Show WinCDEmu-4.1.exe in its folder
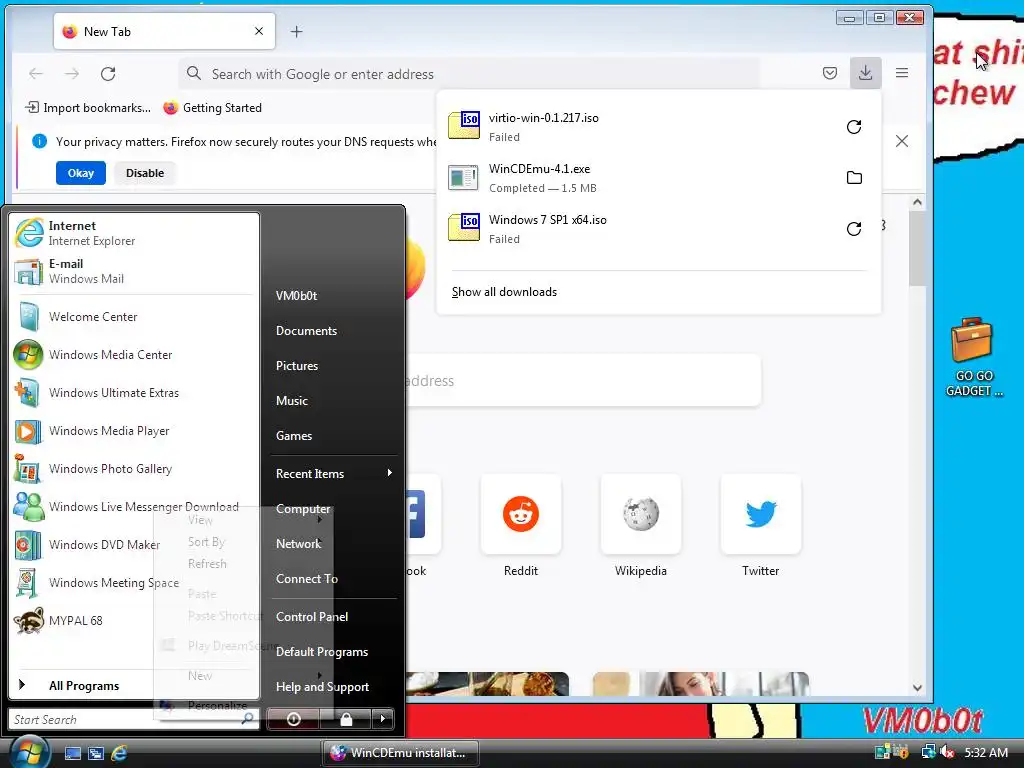1024x768 pixels. point(854,178)
